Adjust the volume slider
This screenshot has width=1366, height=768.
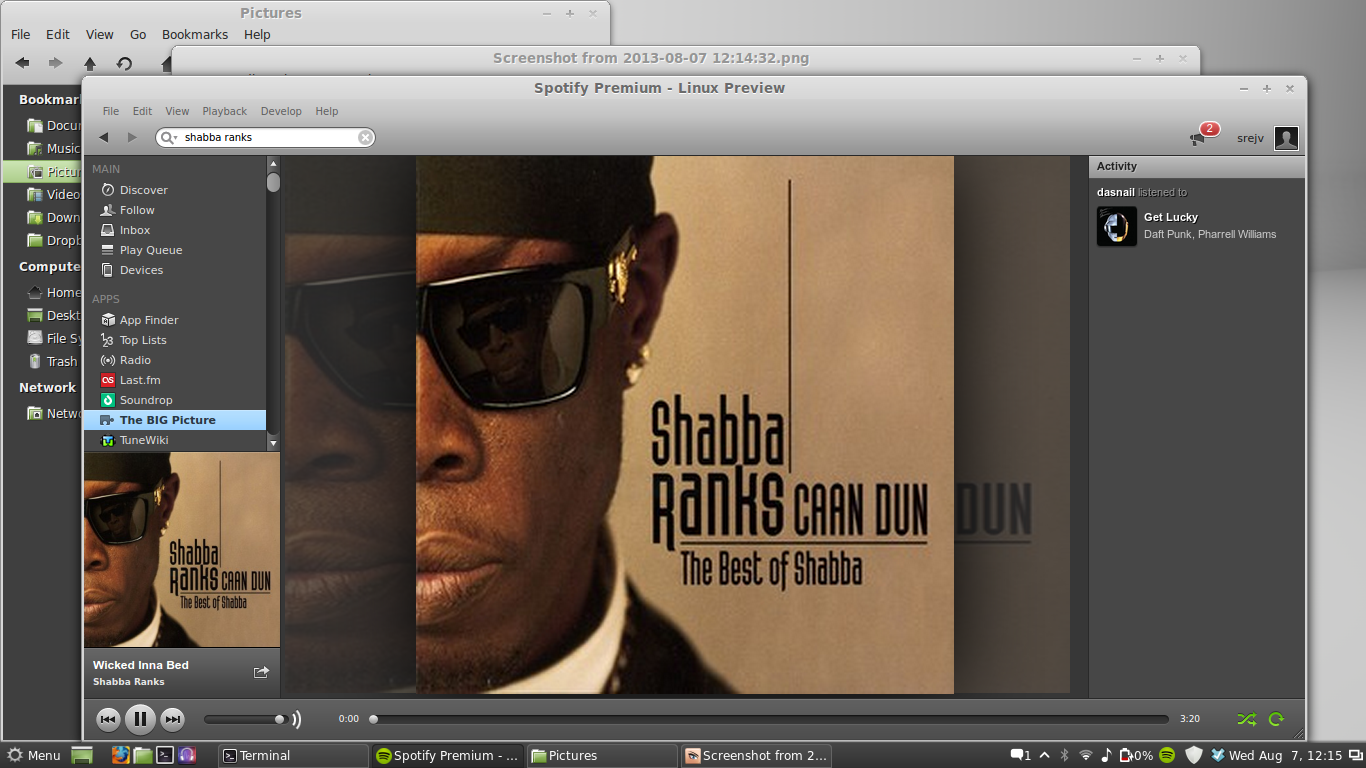click(245, 719)
